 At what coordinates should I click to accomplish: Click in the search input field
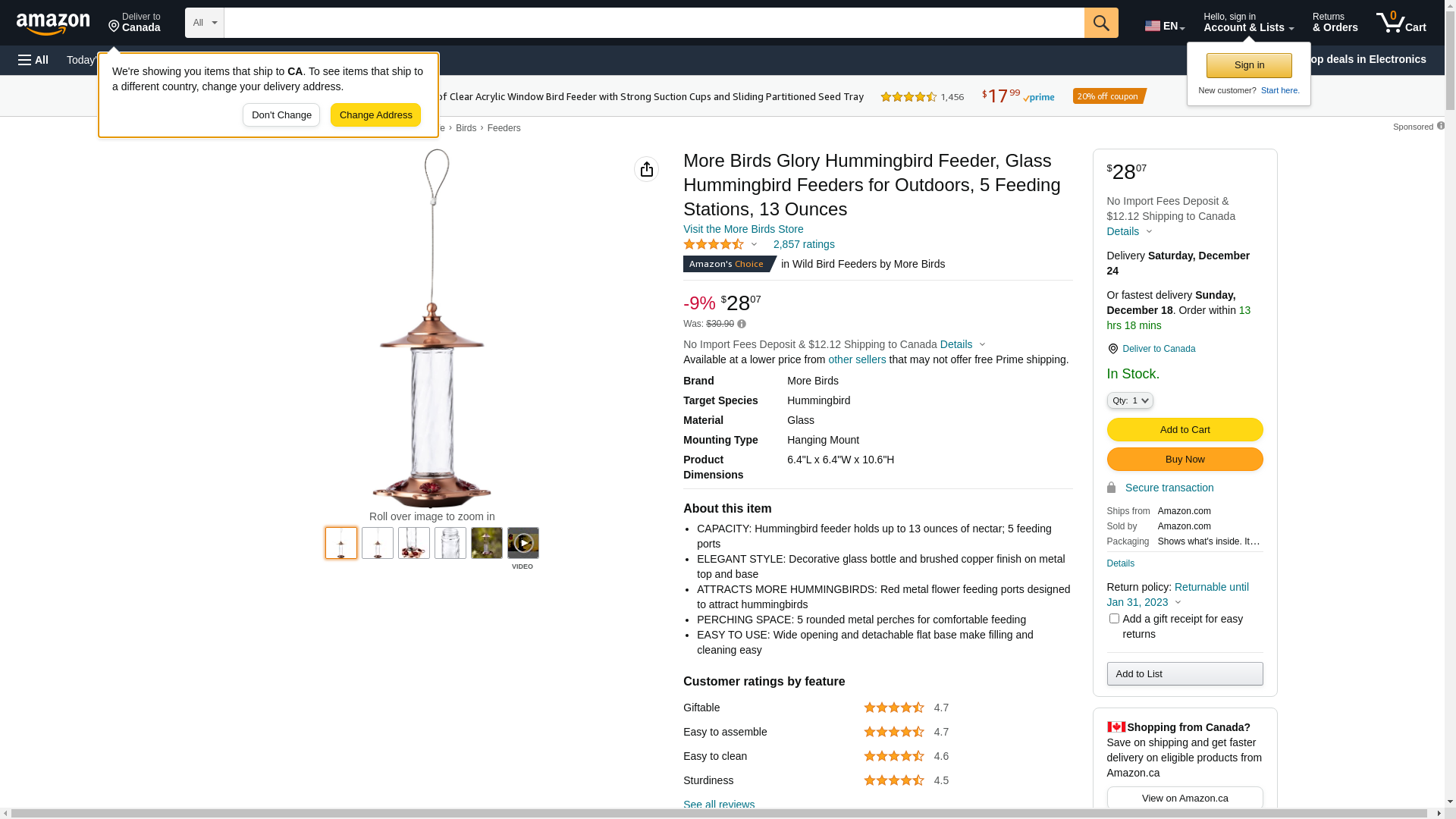pyautogui.click(x=654, y=23)
